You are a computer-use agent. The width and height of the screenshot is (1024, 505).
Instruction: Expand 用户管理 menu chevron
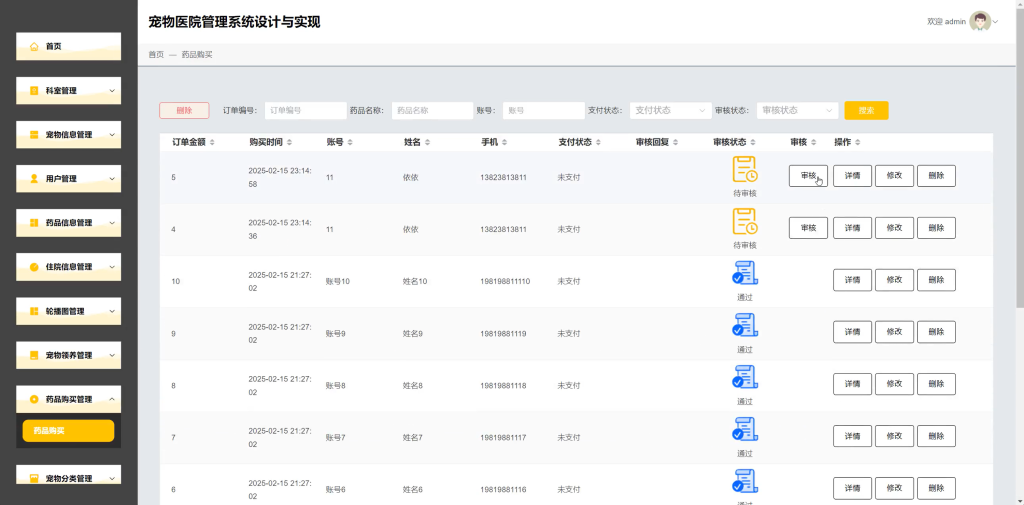(x=112, y=178)
